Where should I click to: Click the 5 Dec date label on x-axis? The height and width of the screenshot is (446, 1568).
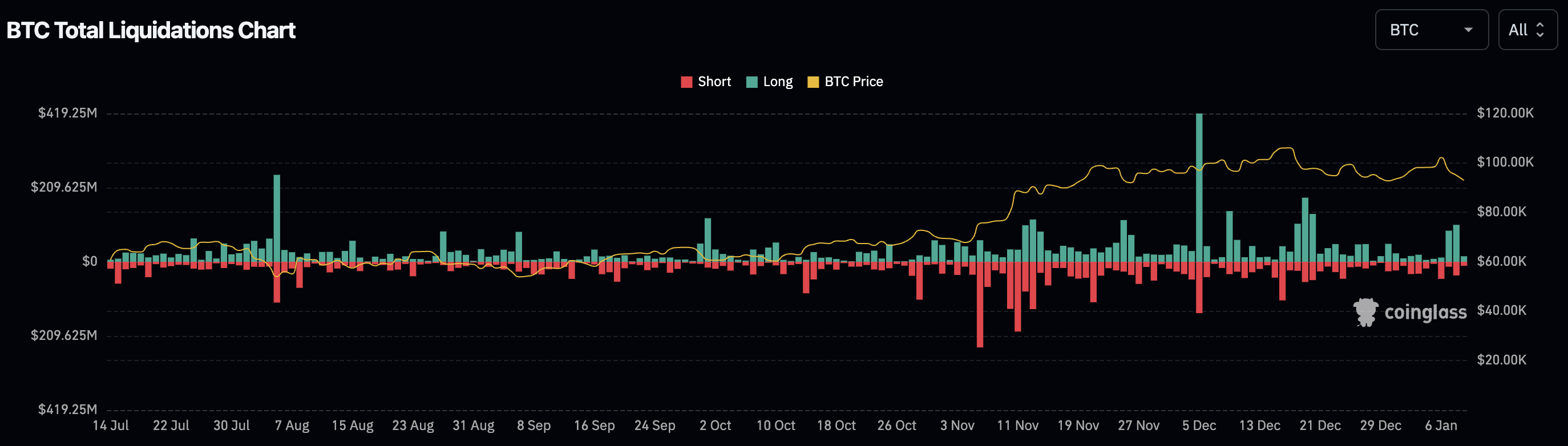1198,425
